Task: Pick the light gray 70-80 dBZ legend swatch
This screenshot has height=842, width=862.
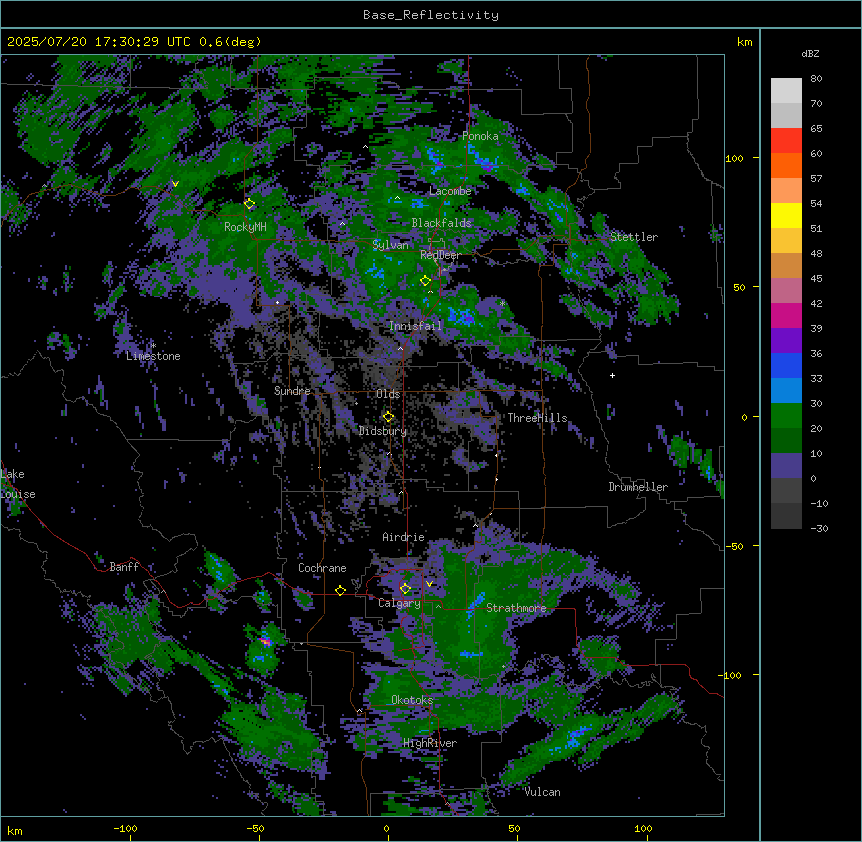Action: [x=786, y=91]
